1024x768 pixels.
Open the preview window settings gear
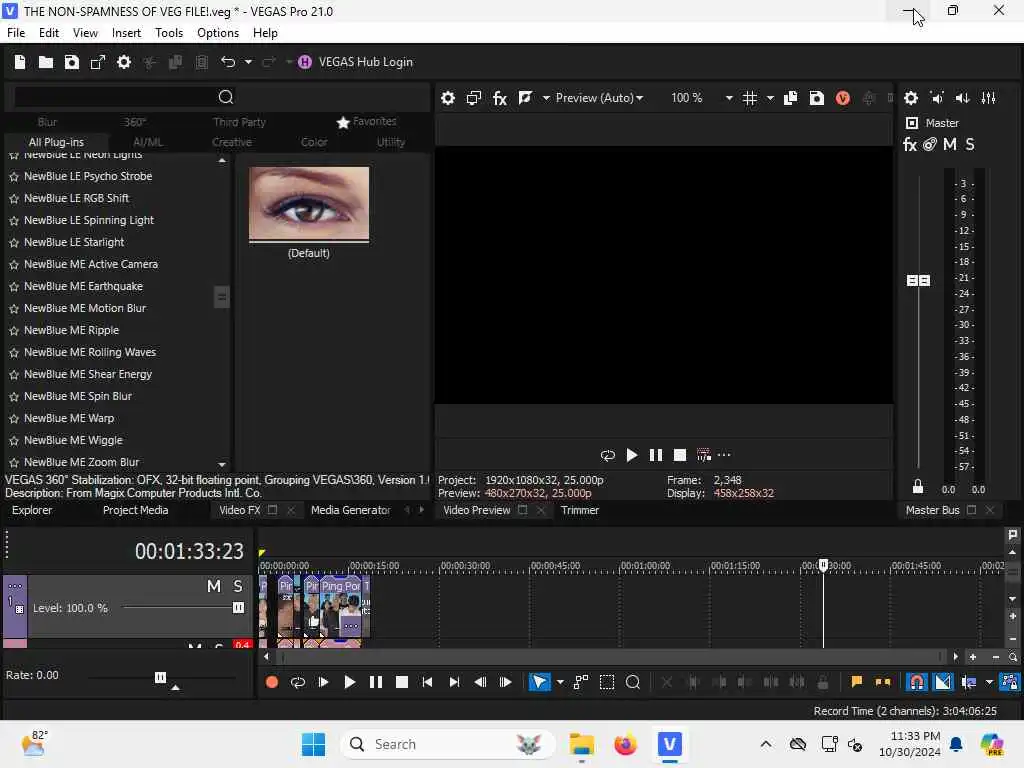coord(447,98)
